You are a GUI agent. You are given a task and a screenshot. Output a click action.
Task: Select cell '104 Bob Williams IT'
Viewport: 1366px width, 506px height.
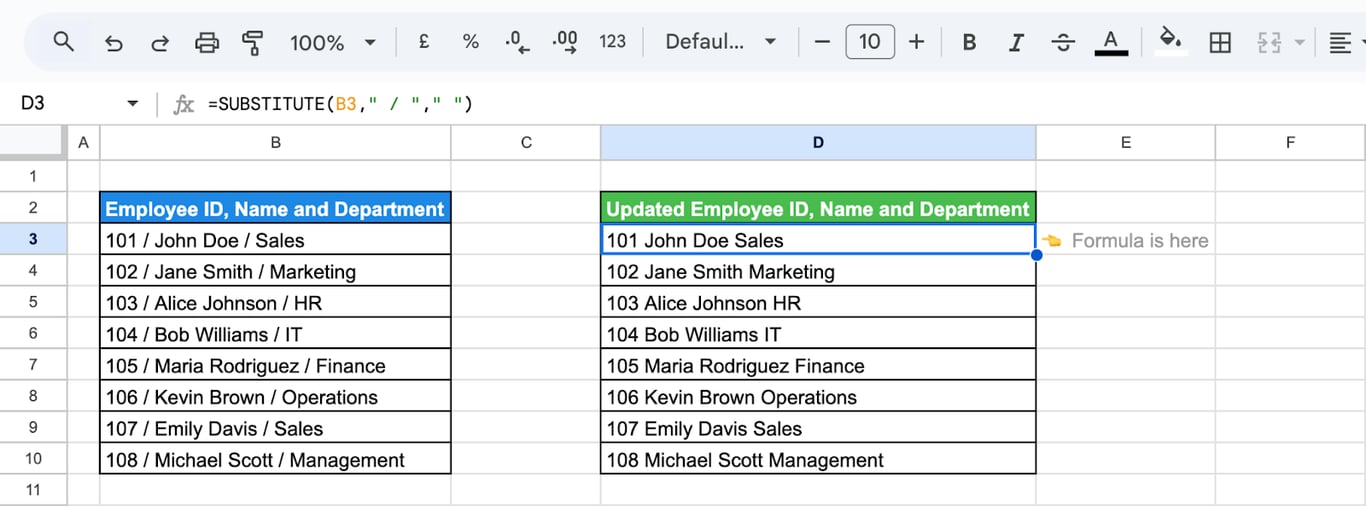coord(818,334)
